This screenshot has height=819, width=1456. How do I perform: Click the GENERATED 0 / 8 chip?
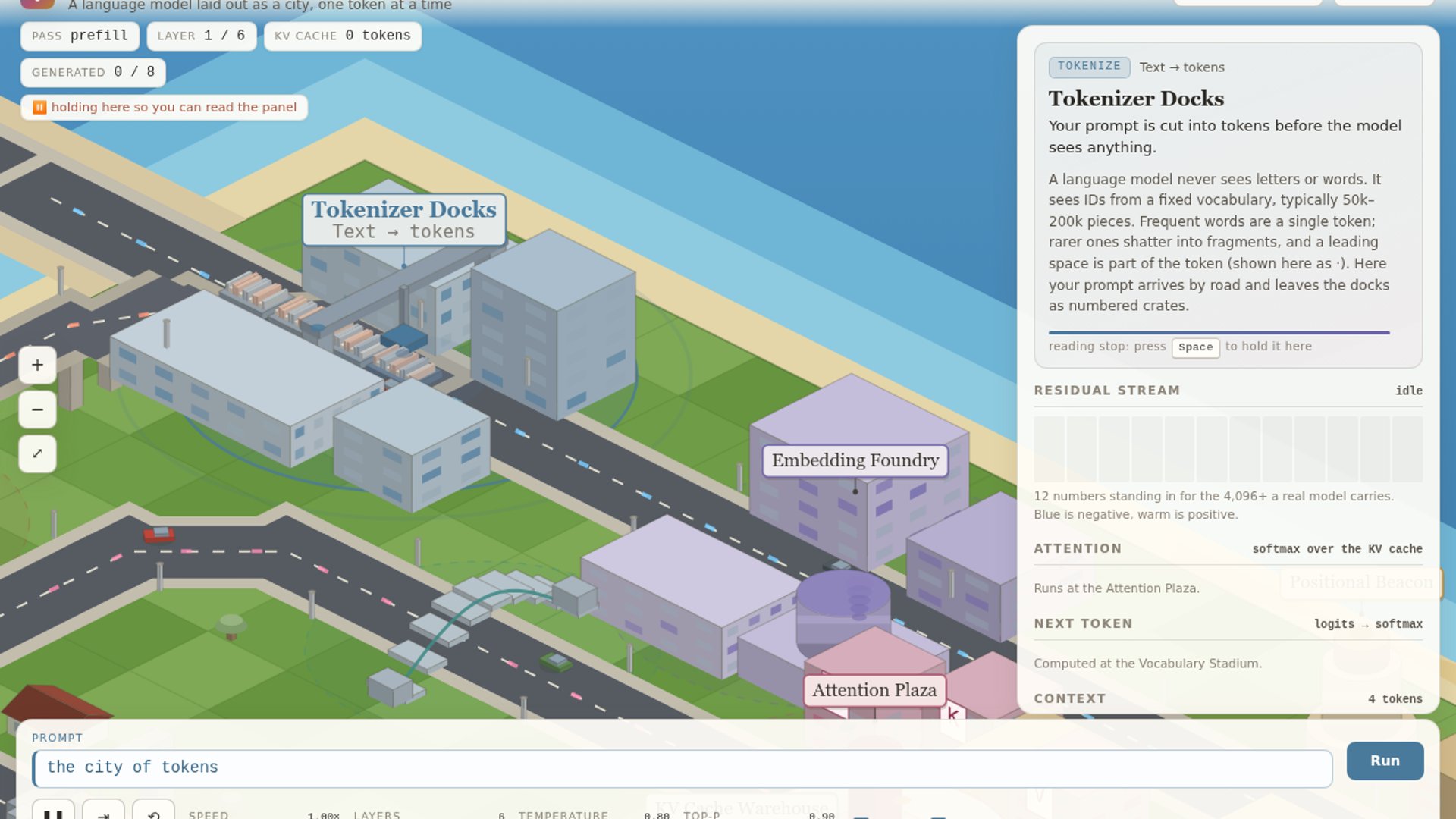click(93, 72)
